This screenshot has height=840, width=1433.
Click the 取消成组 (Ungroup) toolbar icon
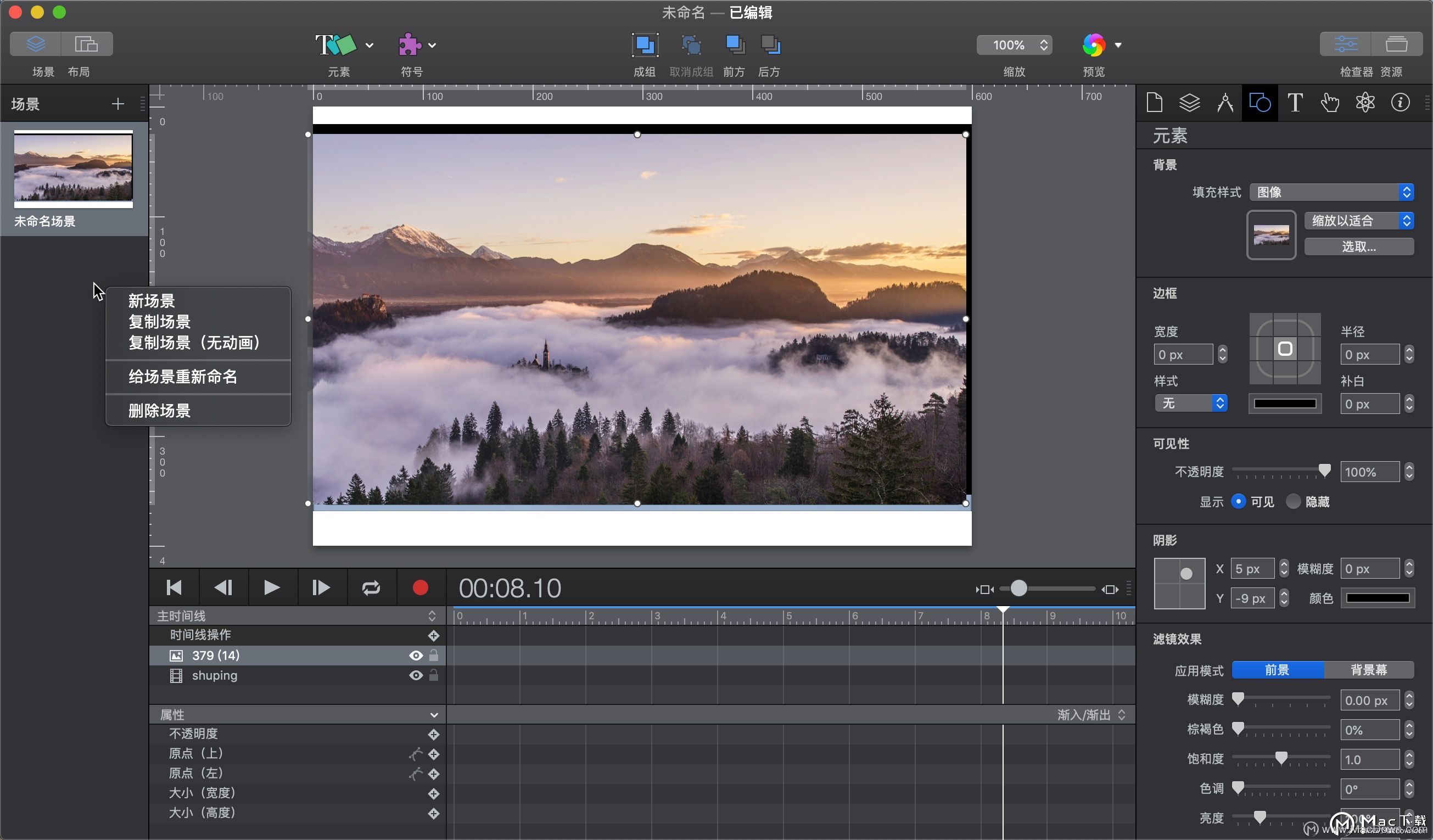(691, 45)
